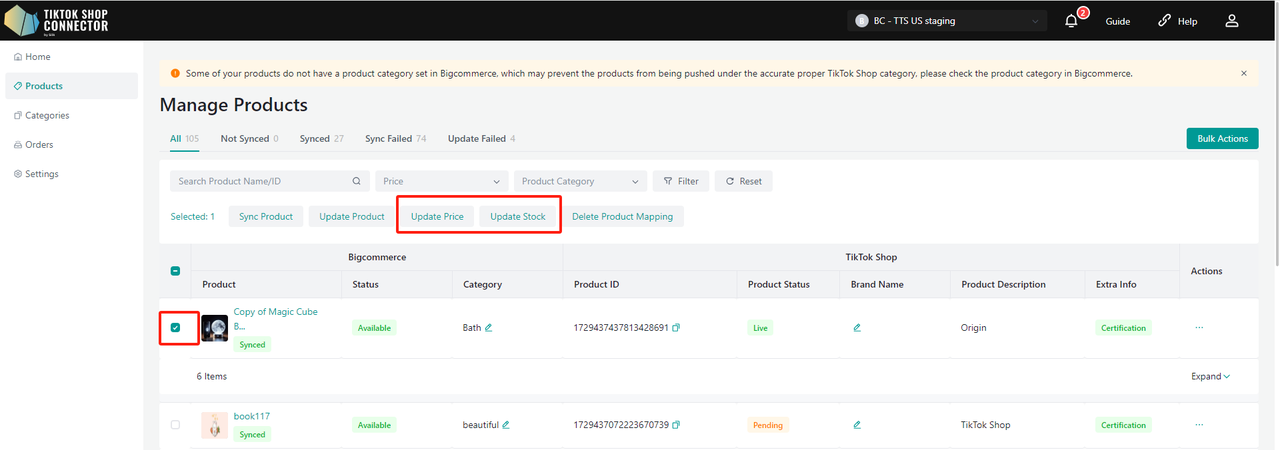Click Sync Product
The height and width of the screenshot is (450, 1280).
[x=266, y=216]
